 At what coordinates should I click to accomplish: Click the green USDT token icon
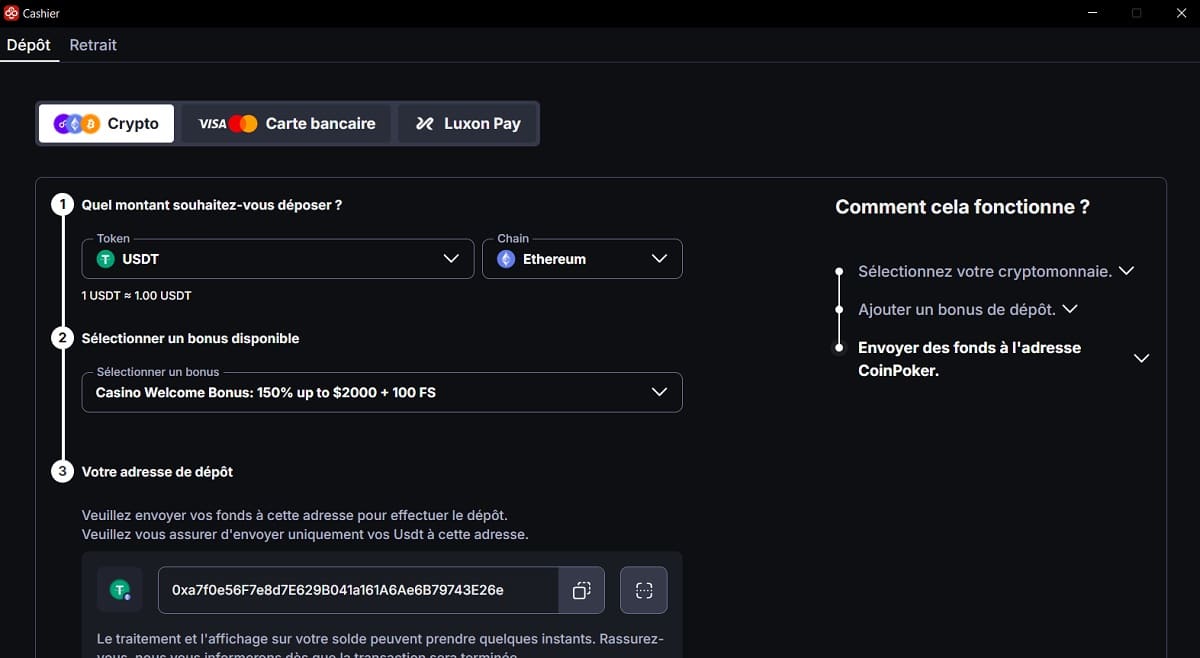105,258
